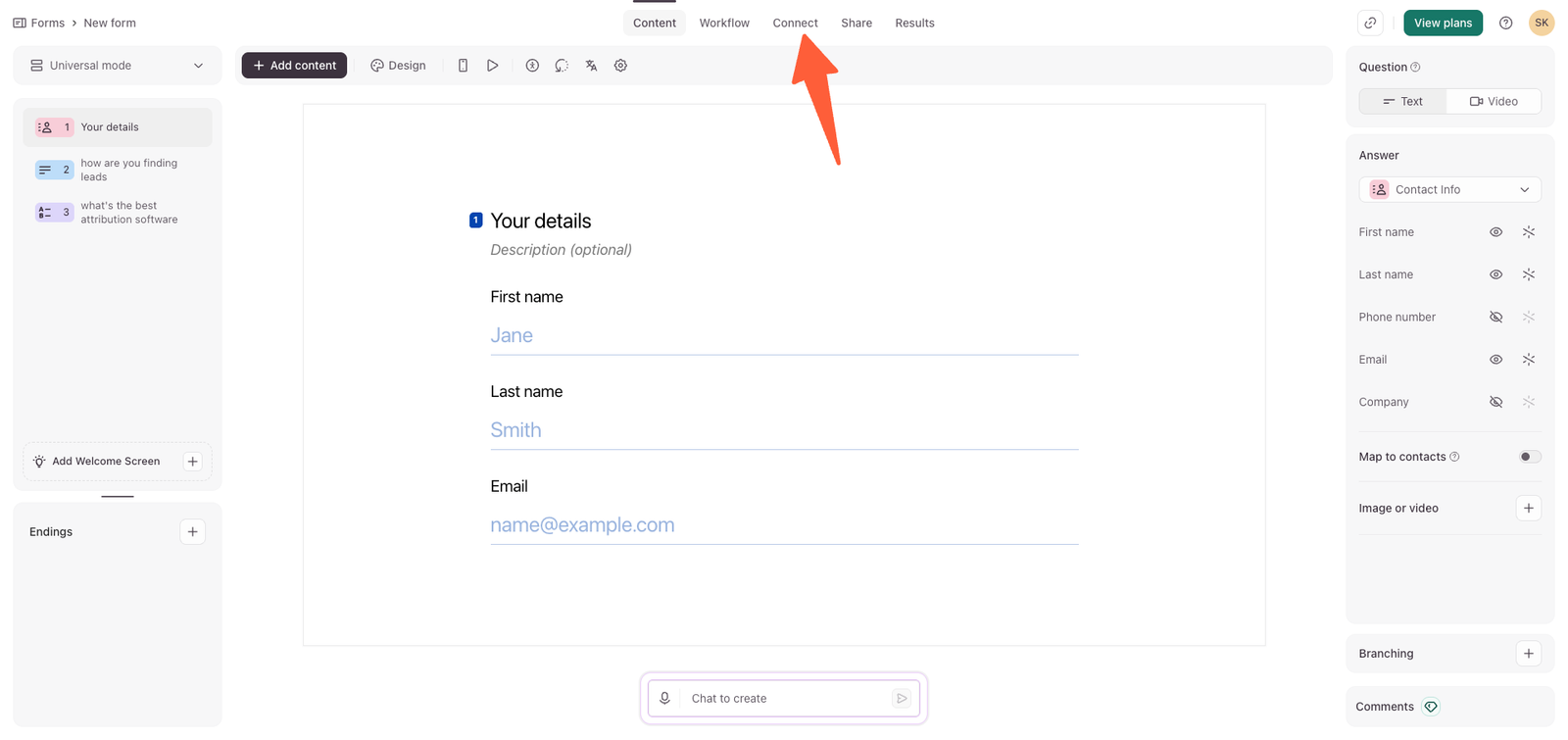The image size is (1568, 740).
Task: Hide the Last name field with eye icon
Action: (1495, 274)
